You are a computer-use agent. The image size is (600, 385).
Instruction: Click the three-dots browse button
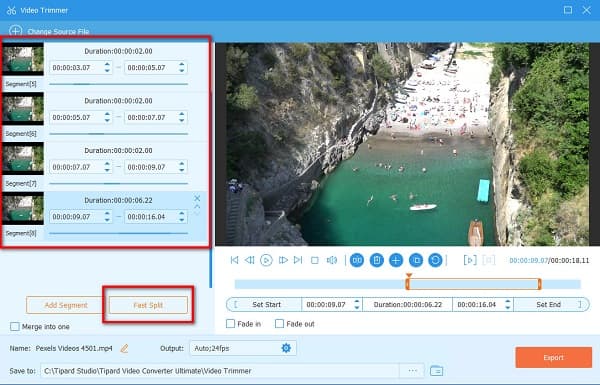412,370
